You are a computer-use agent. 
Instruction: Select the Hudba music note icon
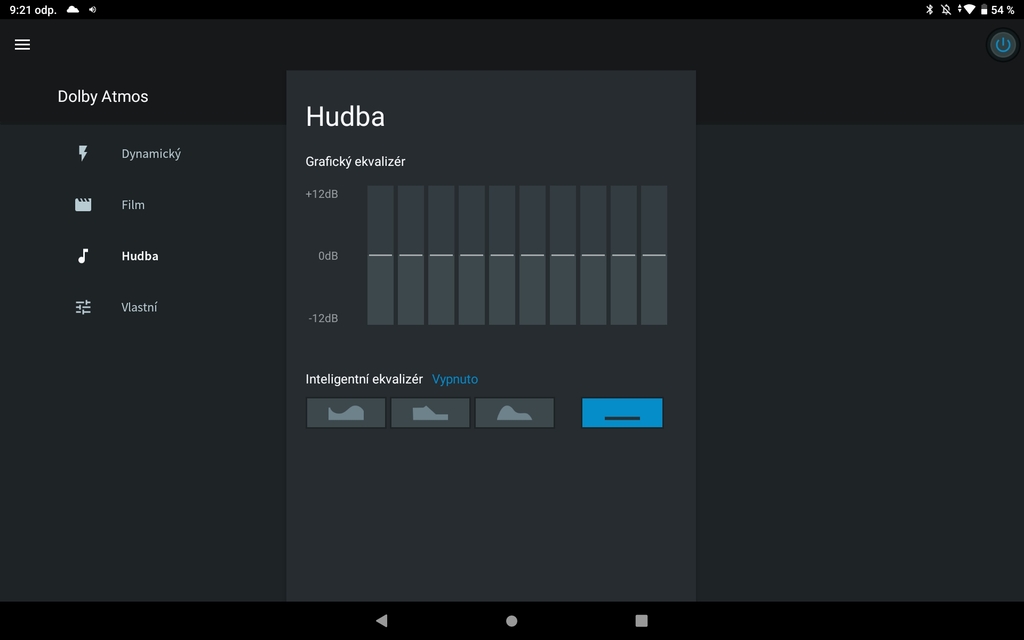pos(82,255)
